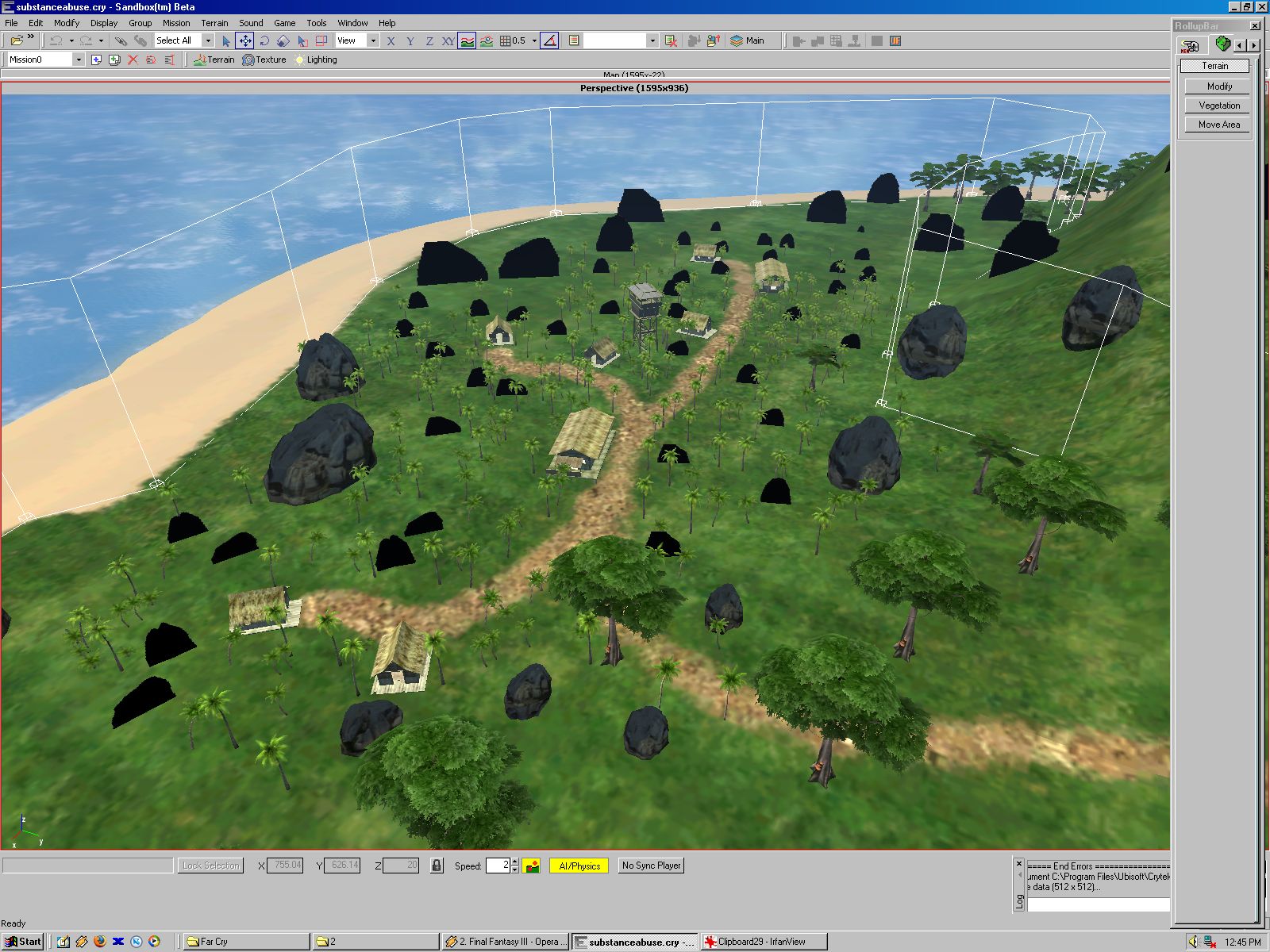Switch to RollupBar Terrain tab icon
The height and width of the screenshot is (952, 1270).
click(x=1223, y=44)
